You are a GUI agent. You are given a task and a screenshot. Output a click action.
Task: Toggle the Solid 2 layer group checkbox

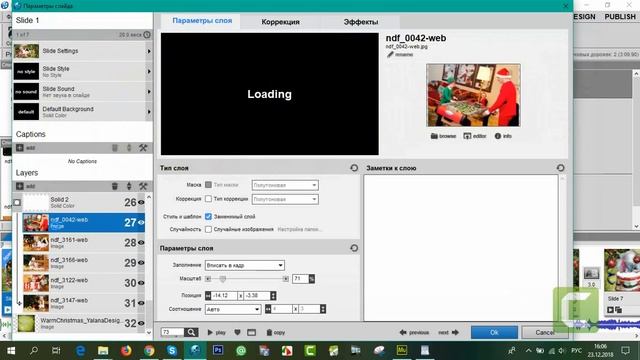coord(17,202)
